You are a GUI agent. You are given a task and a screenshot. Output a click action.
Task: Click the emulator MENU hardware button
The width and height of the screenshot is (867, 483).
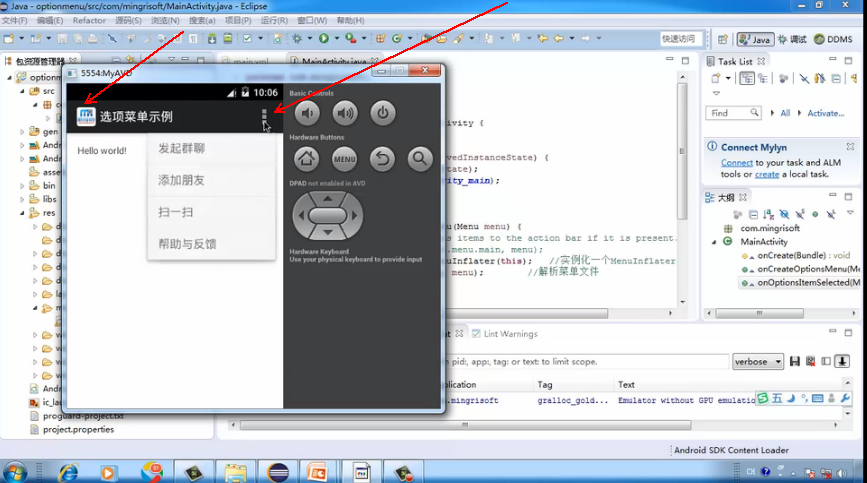tap(344, 159)
